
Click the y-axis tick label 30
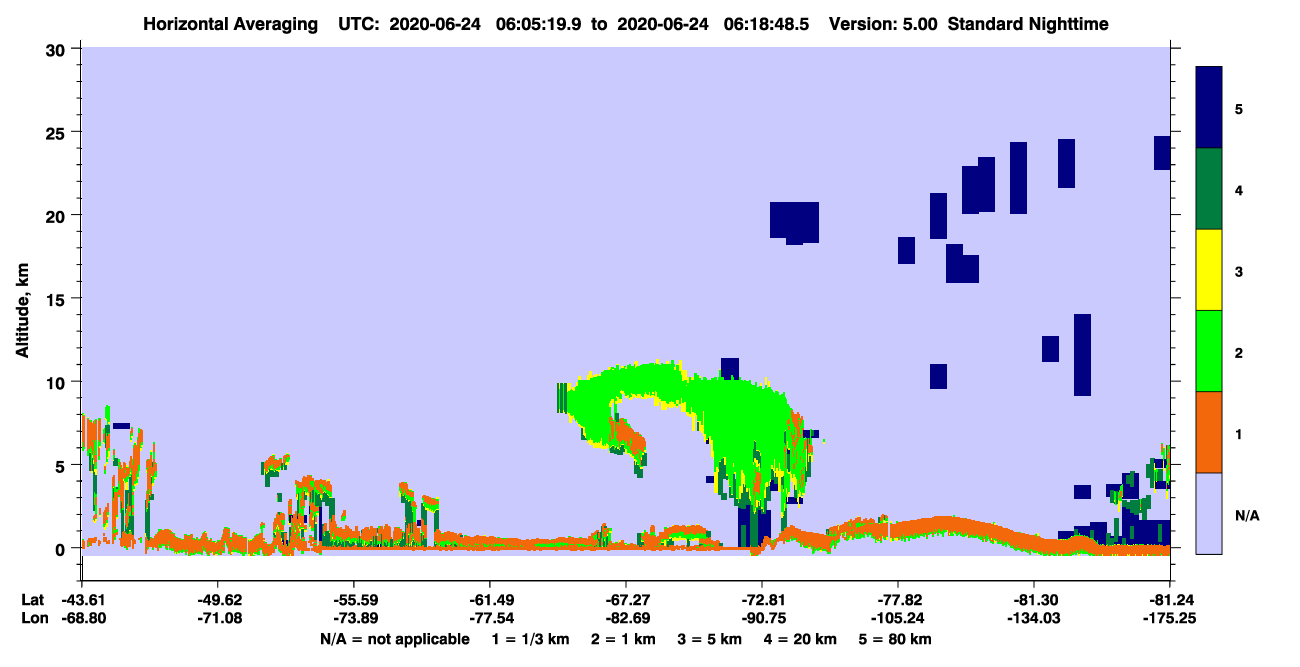pos(57,48)
